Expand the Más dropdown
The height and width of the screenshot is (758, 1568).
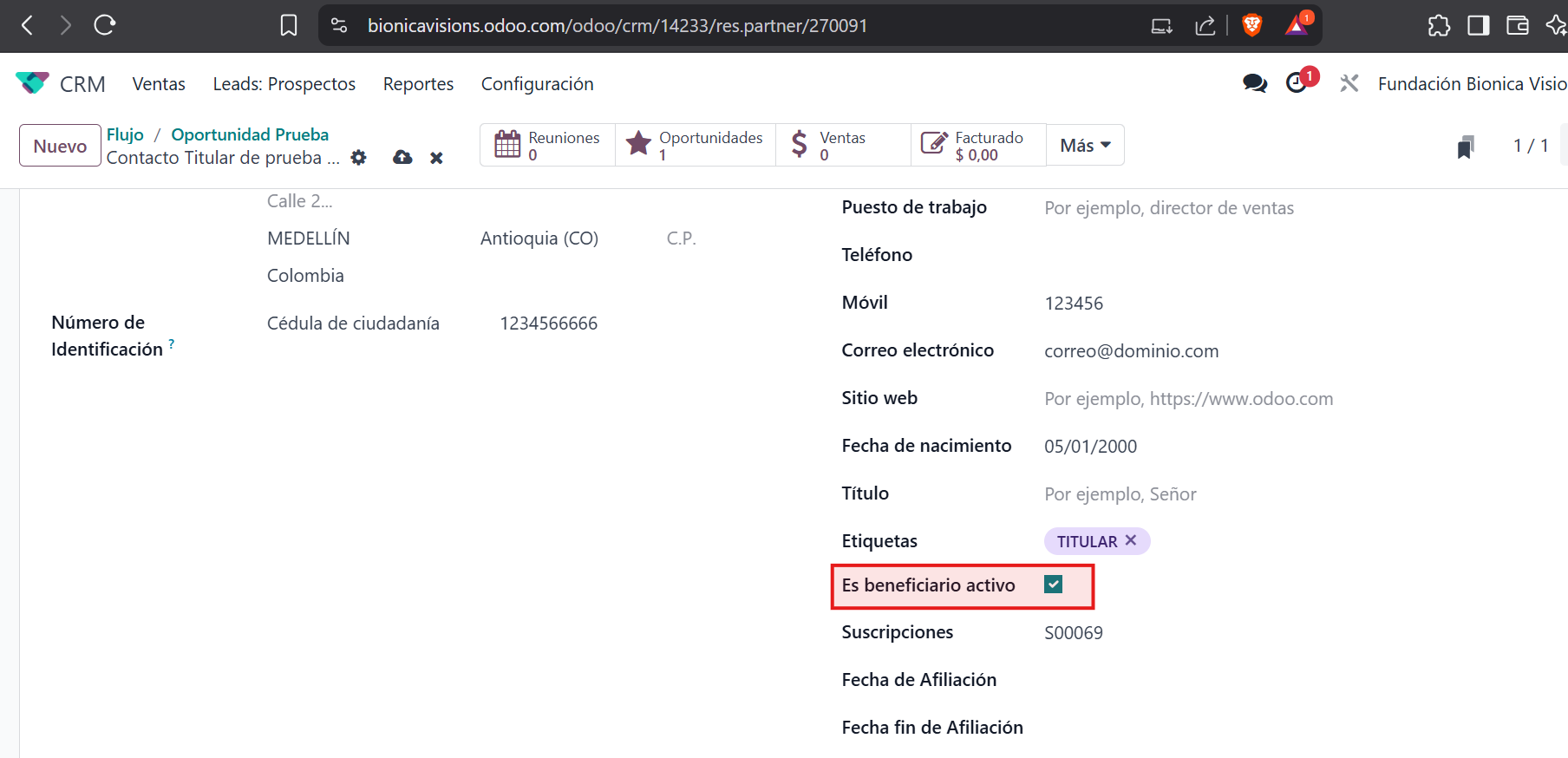coord(1085,146)
